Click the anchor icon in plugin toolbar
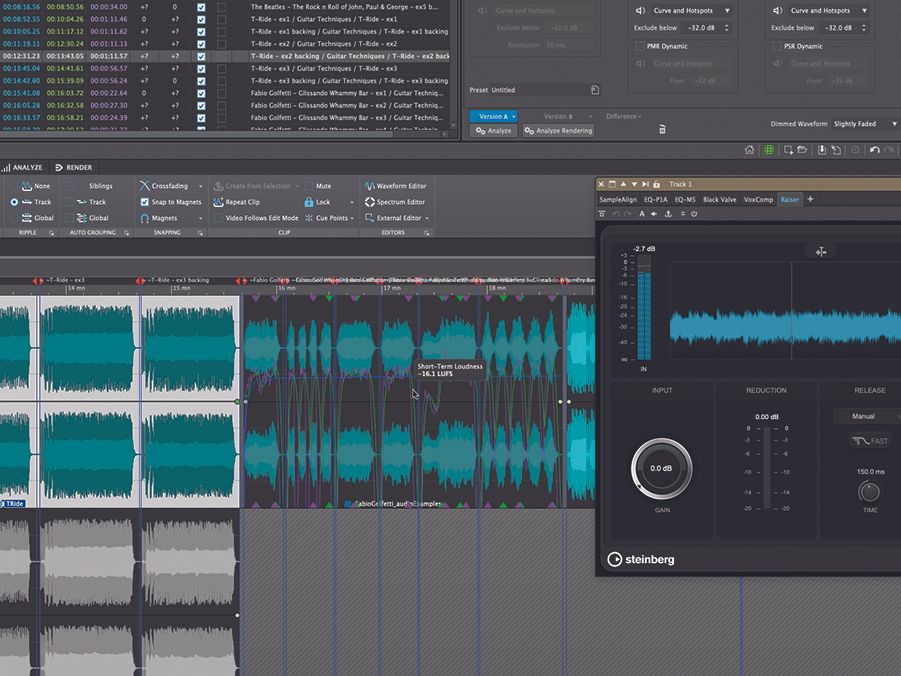This screenshot has width=901, height=676. click(668, 214)
